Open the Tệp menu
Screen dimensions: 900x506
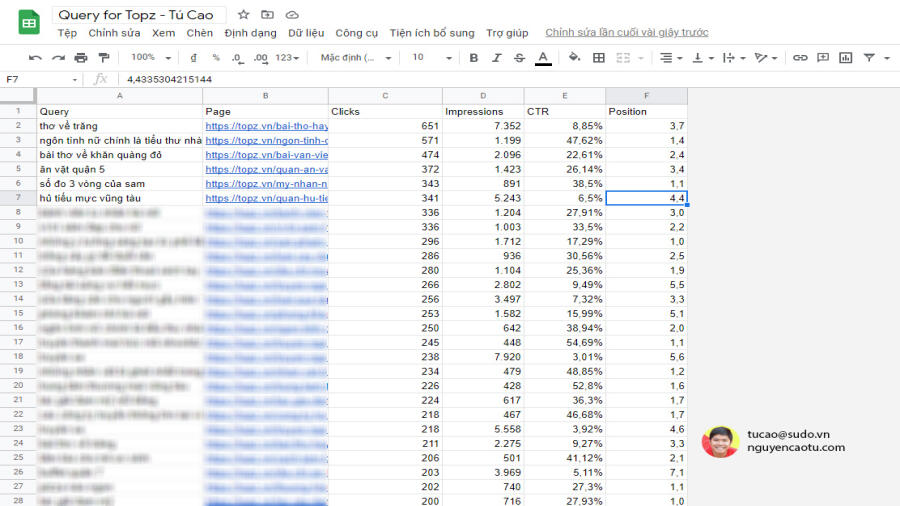[67, 33]
